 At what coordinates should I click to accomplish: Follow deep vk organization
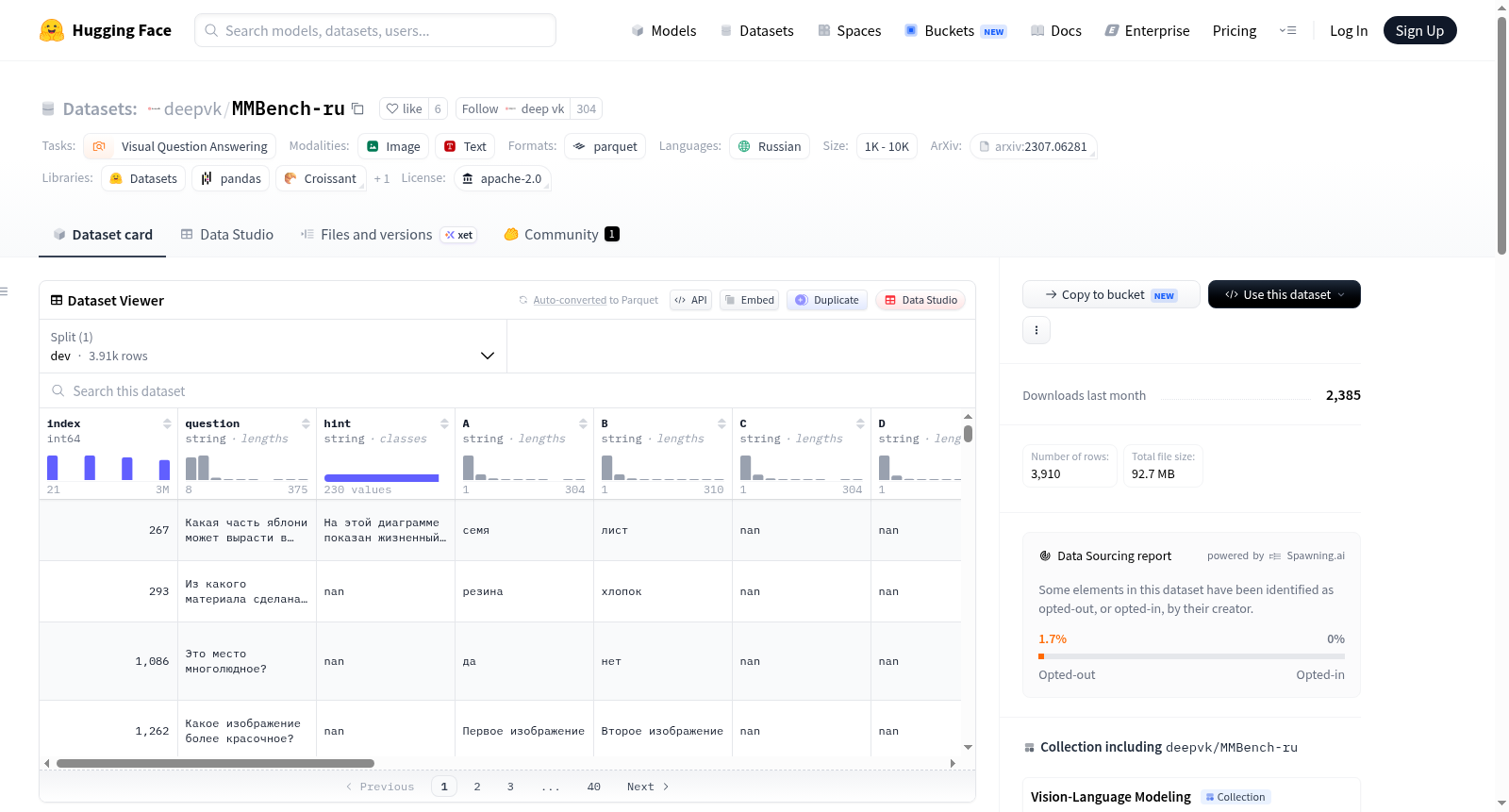click(x=513, y=108)
